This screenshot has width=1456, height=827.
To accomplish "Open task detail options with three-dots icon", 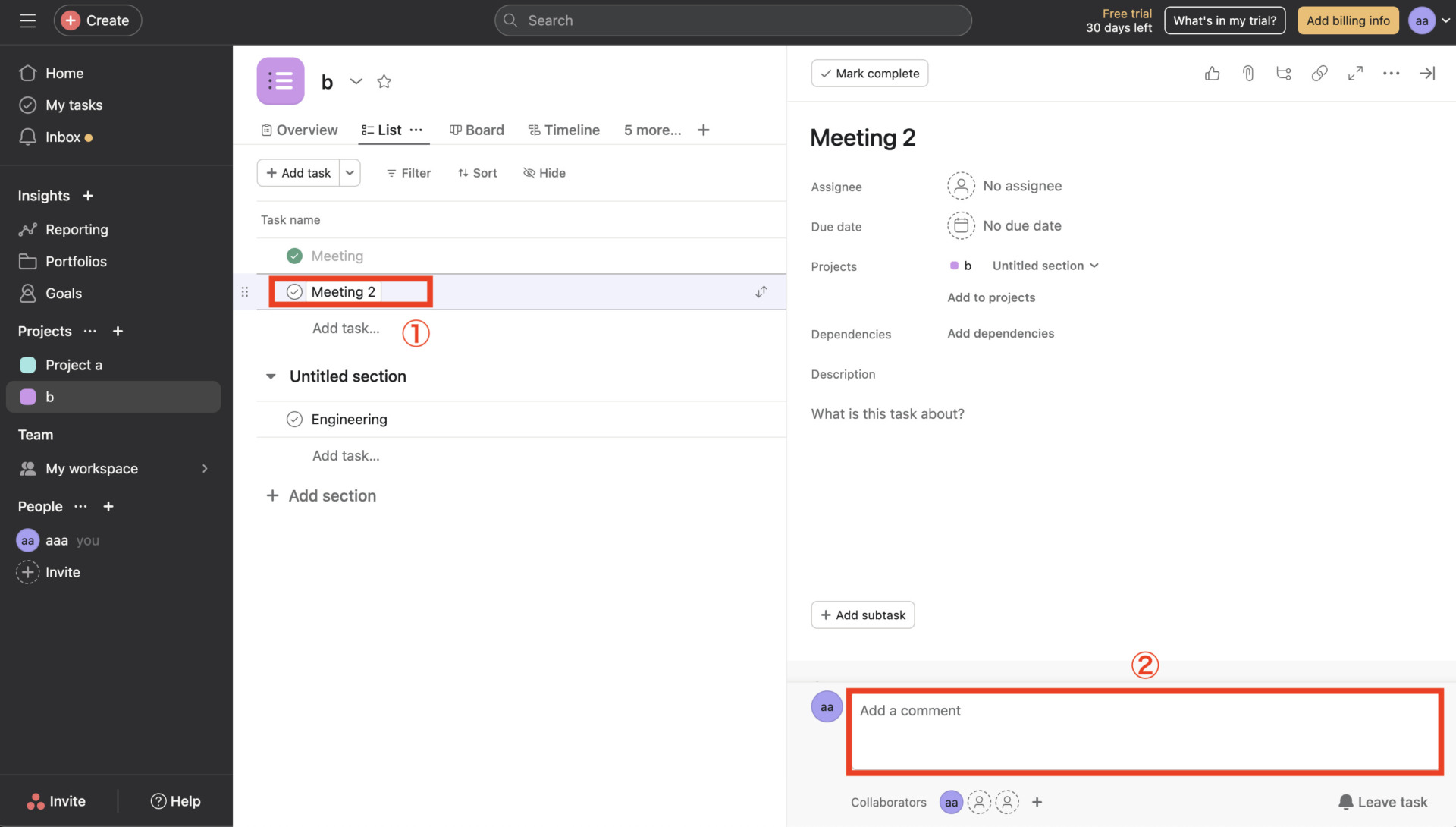I will 1392,73.
